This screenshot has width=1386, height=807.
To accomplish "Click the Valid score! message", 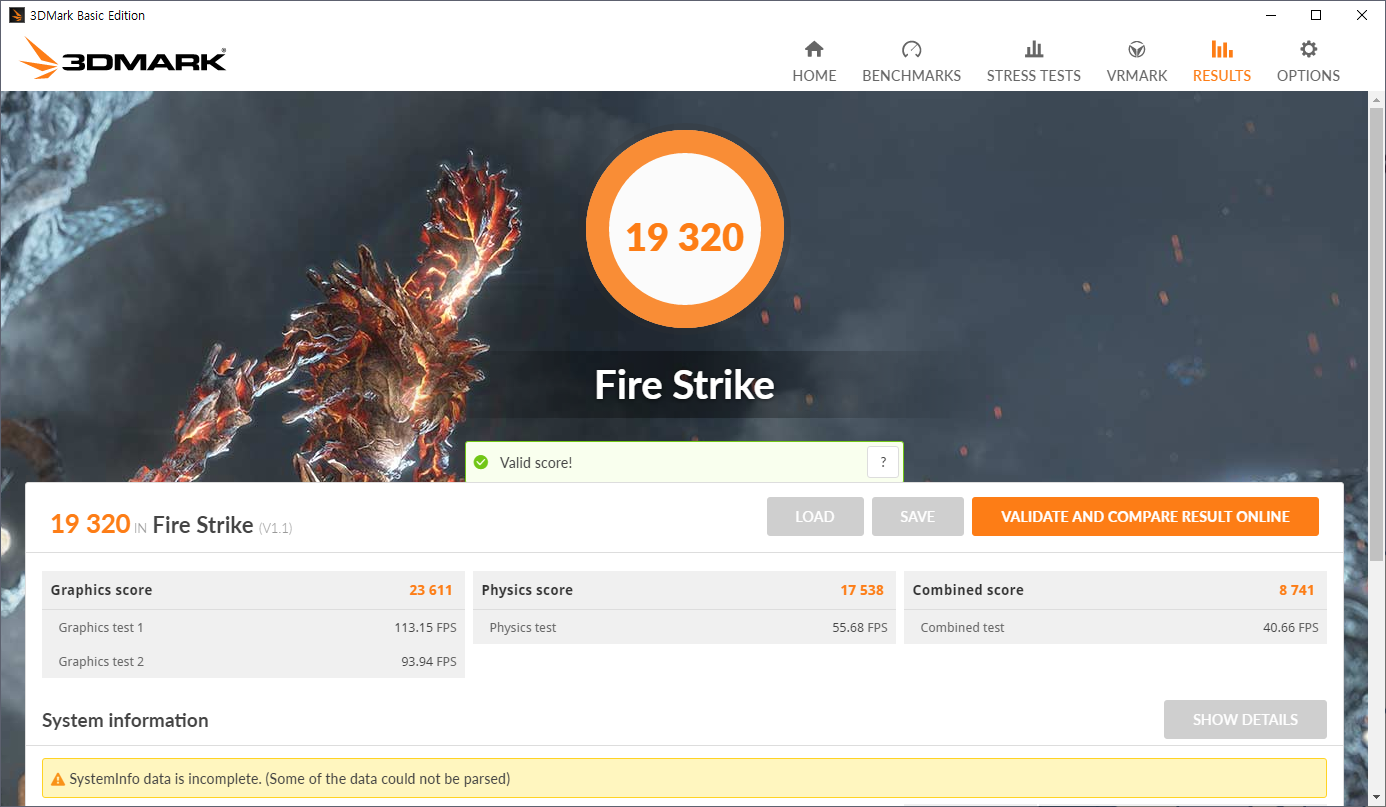I will [x=537, y=463].
